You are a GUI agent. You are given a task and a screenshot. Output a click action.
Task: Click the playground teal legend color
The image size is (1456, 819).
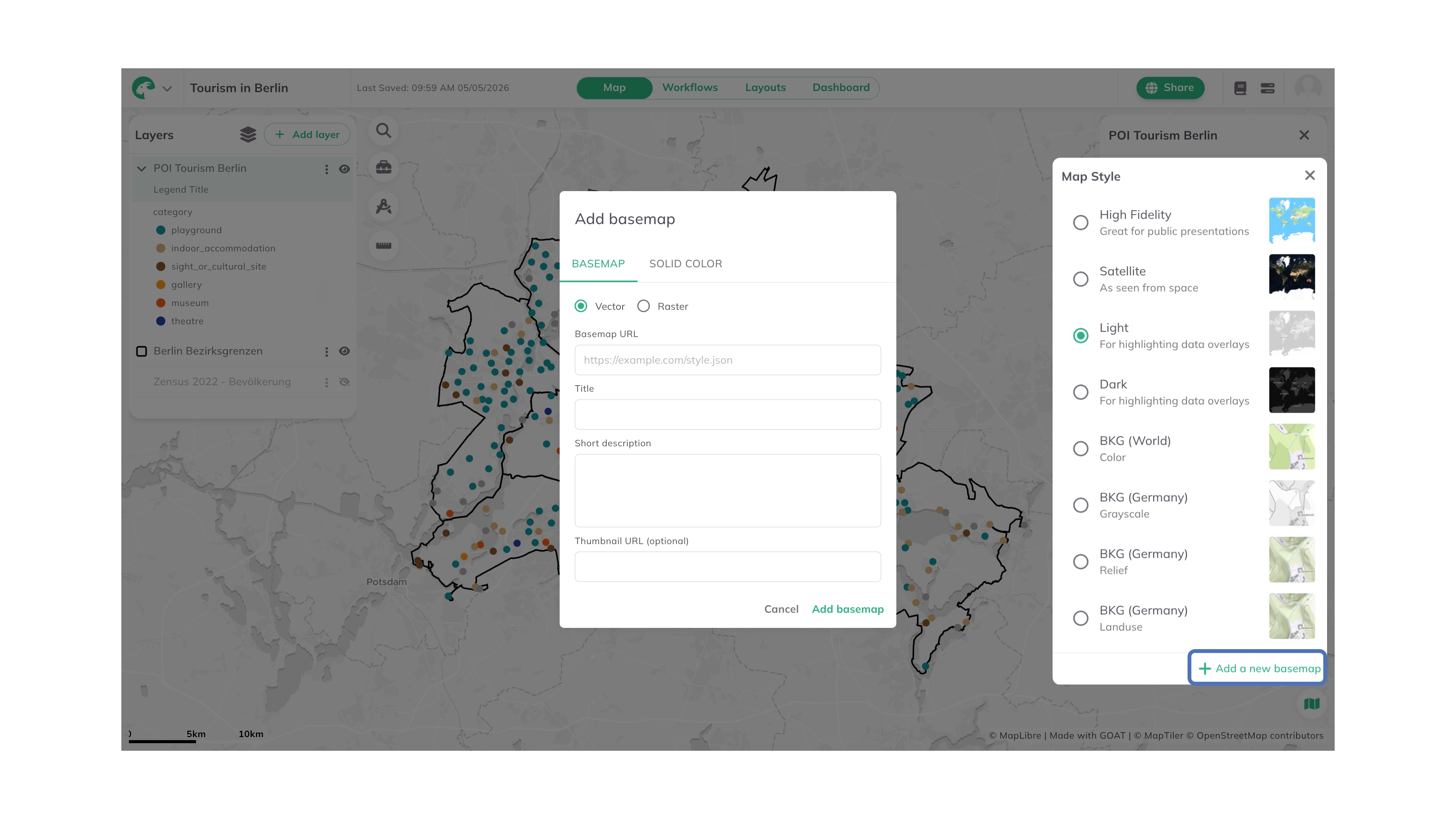click(160, 230)
